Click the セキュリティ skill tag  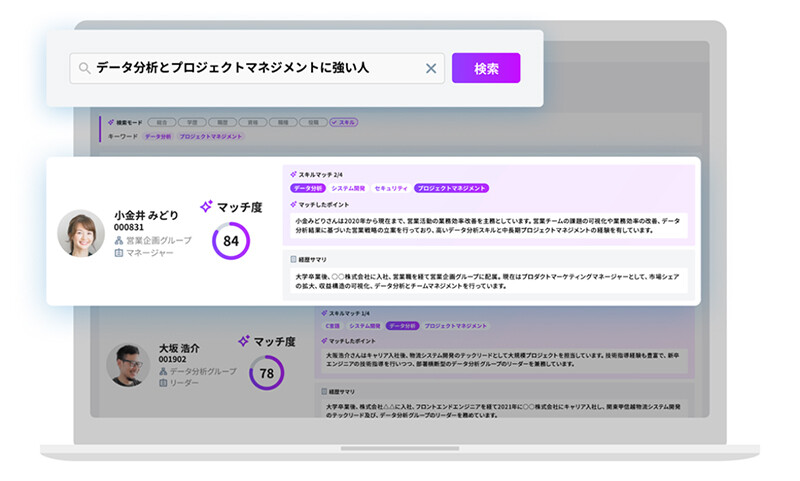391,188
